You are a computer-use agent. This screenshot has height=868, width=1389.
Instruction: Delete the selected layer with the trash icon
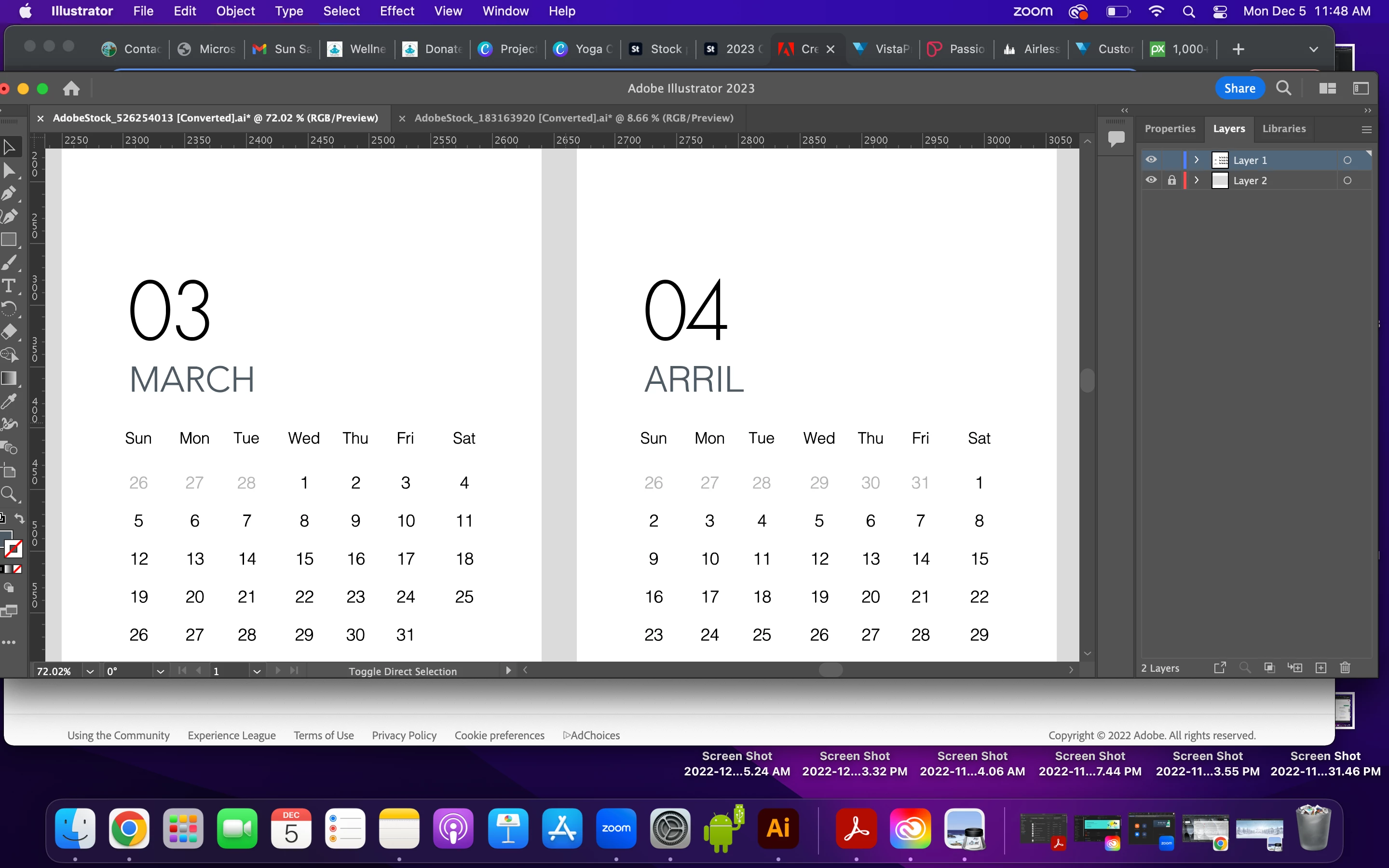coord(1345,668)
